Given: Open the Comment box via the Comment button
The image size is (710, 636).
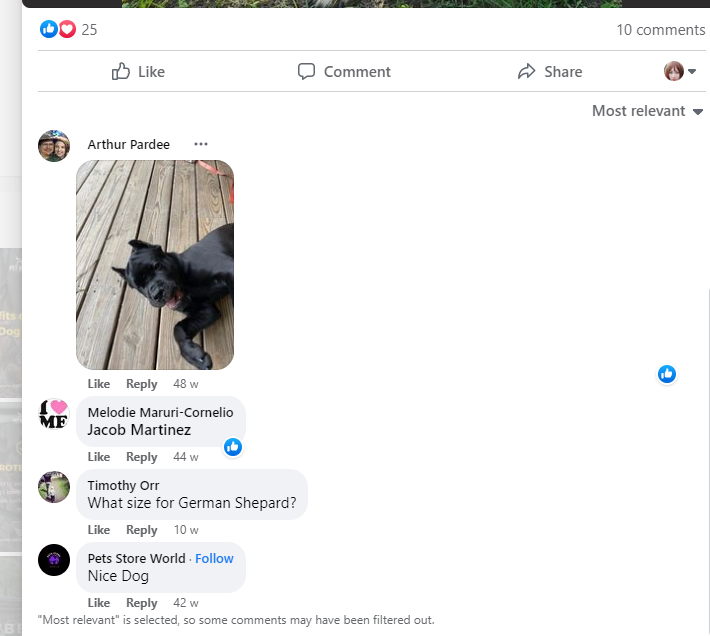Looking at the screenshot, I should (x=344, y=71).
